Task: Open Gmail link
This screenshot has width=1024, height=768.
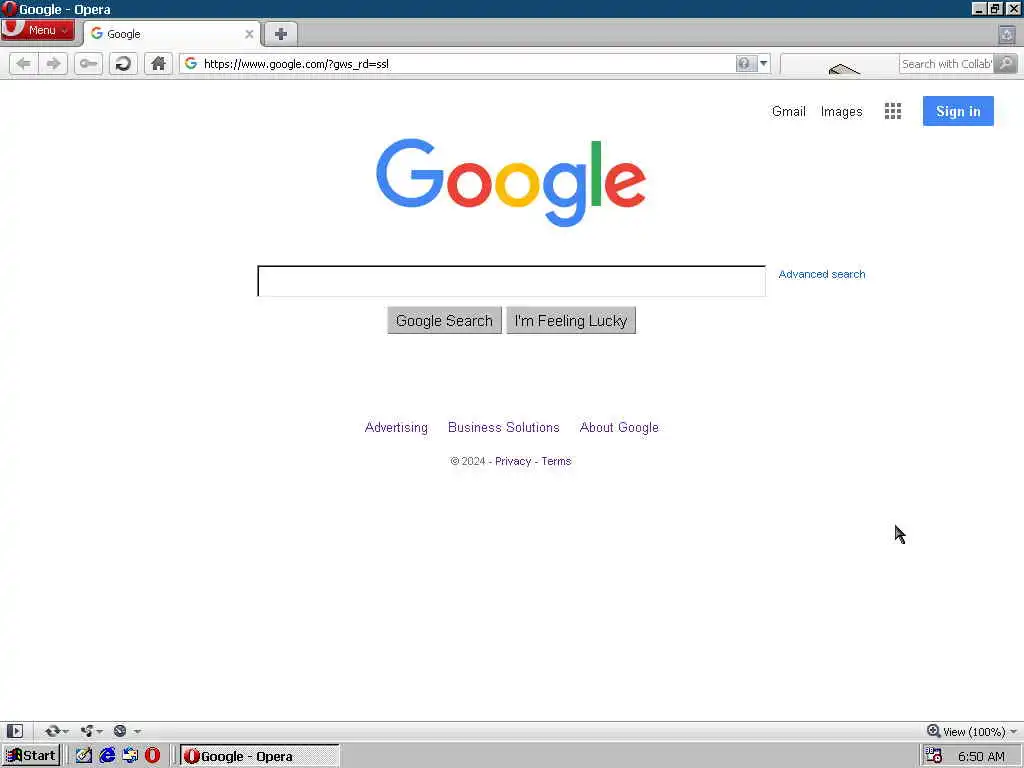Action: point(788,112)
